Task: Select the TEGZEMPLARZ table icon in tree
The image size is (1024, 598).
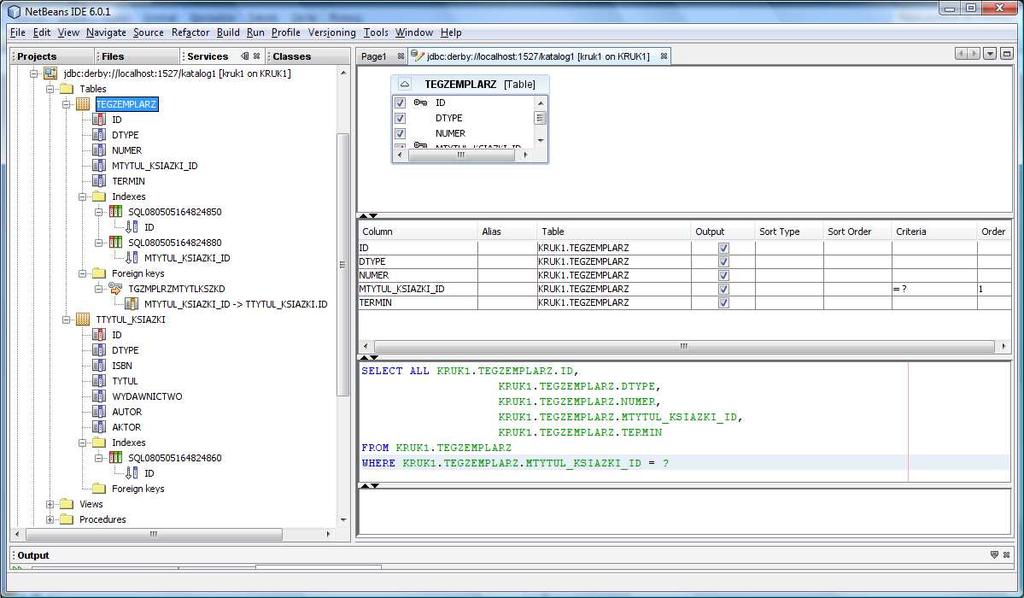Action: tap(83, 104)
